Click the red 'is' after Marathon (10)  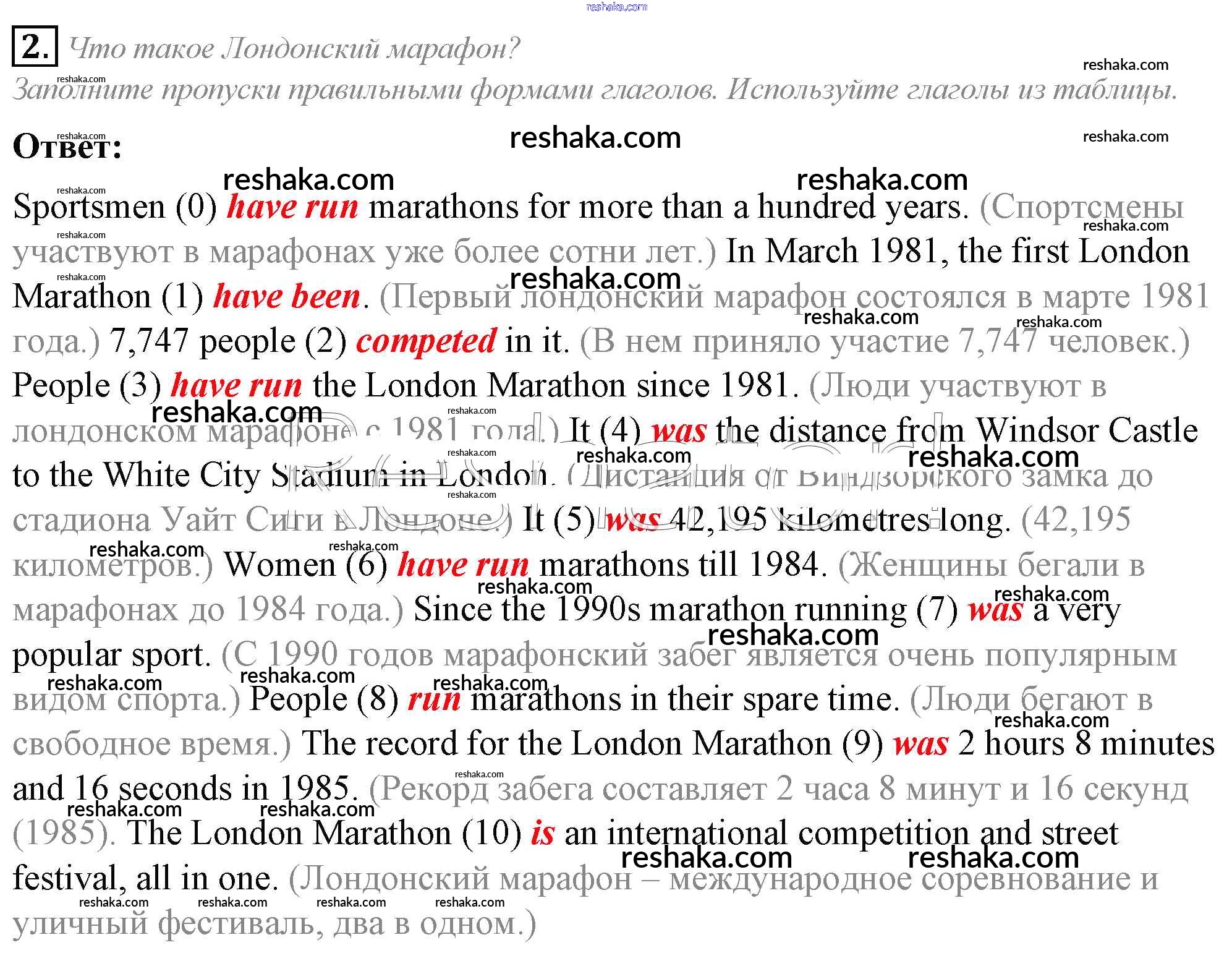(542, 833)
